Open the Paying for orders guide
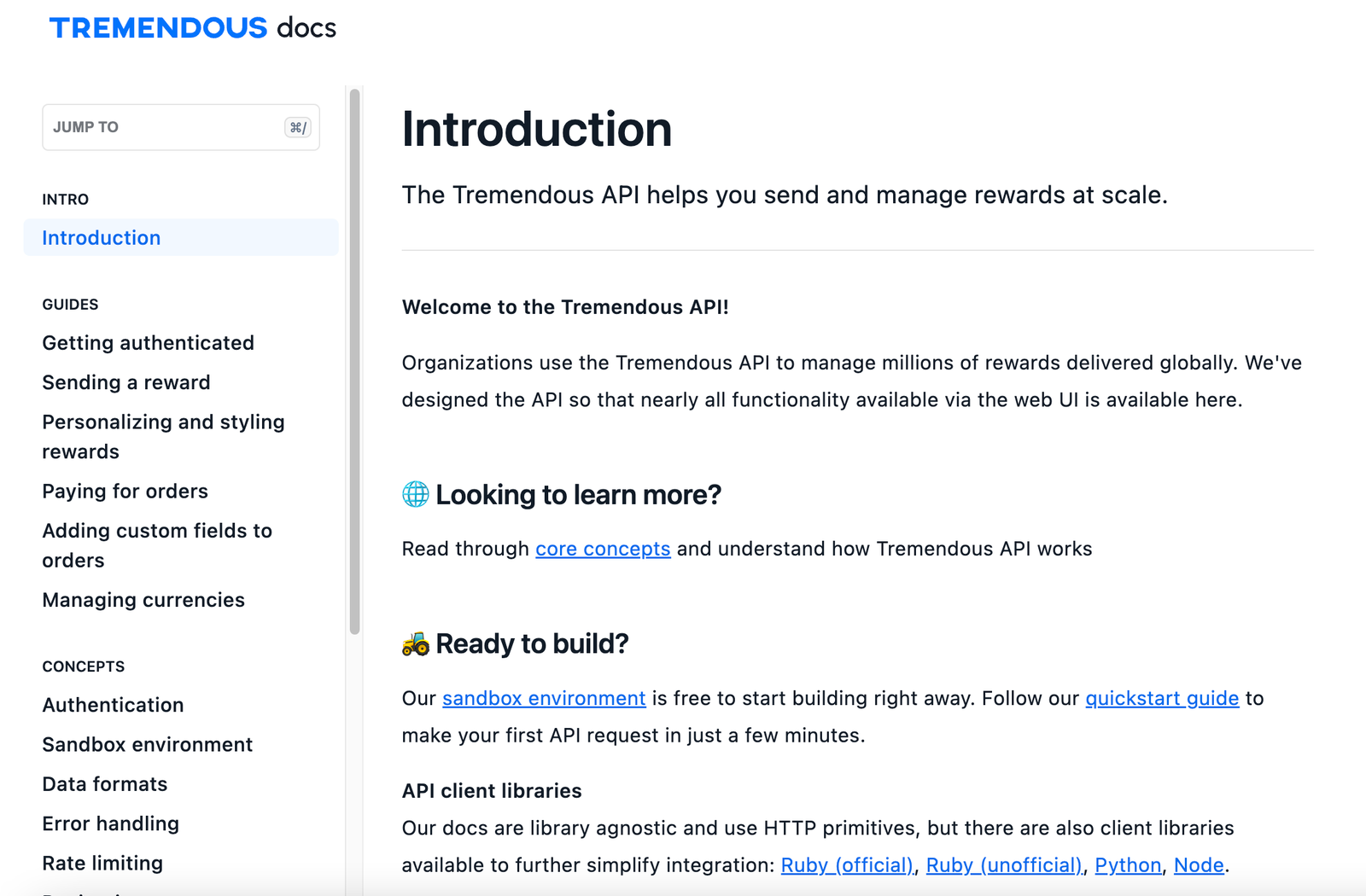 point(126,492)
